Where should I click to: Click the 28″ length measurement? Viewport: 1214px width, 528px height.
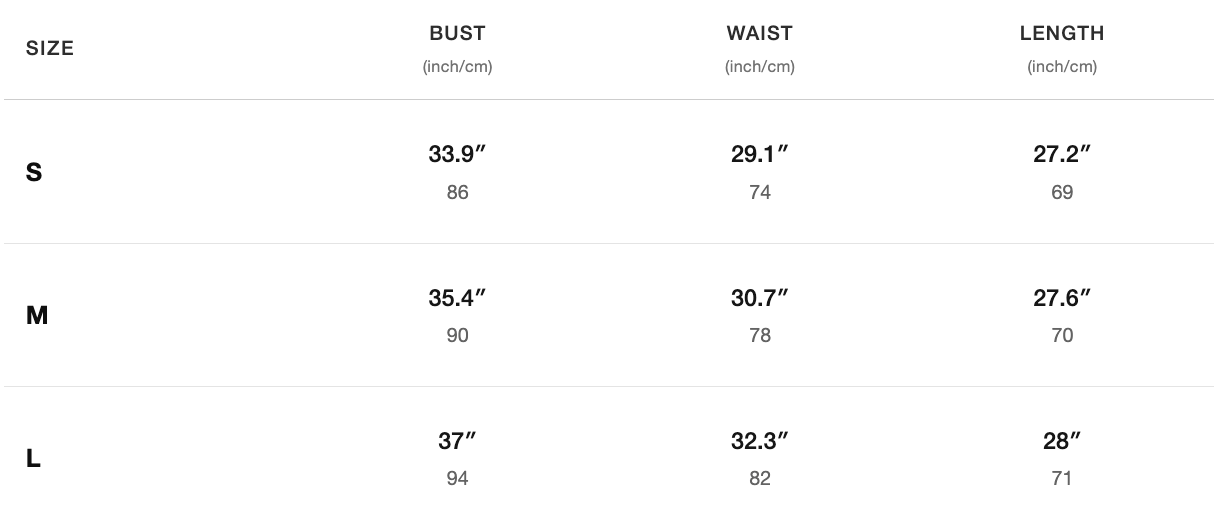click(1062, 441)
